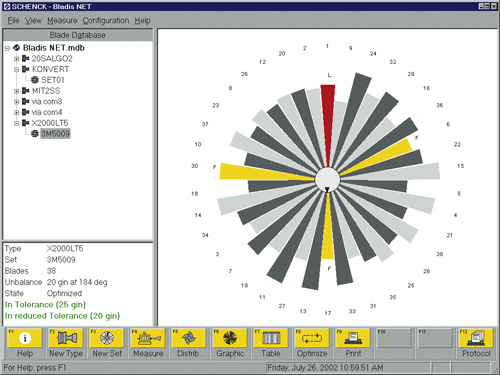500x375 pixels.
Task: Start the F4 Measure function
Action: tap(148, 338)
